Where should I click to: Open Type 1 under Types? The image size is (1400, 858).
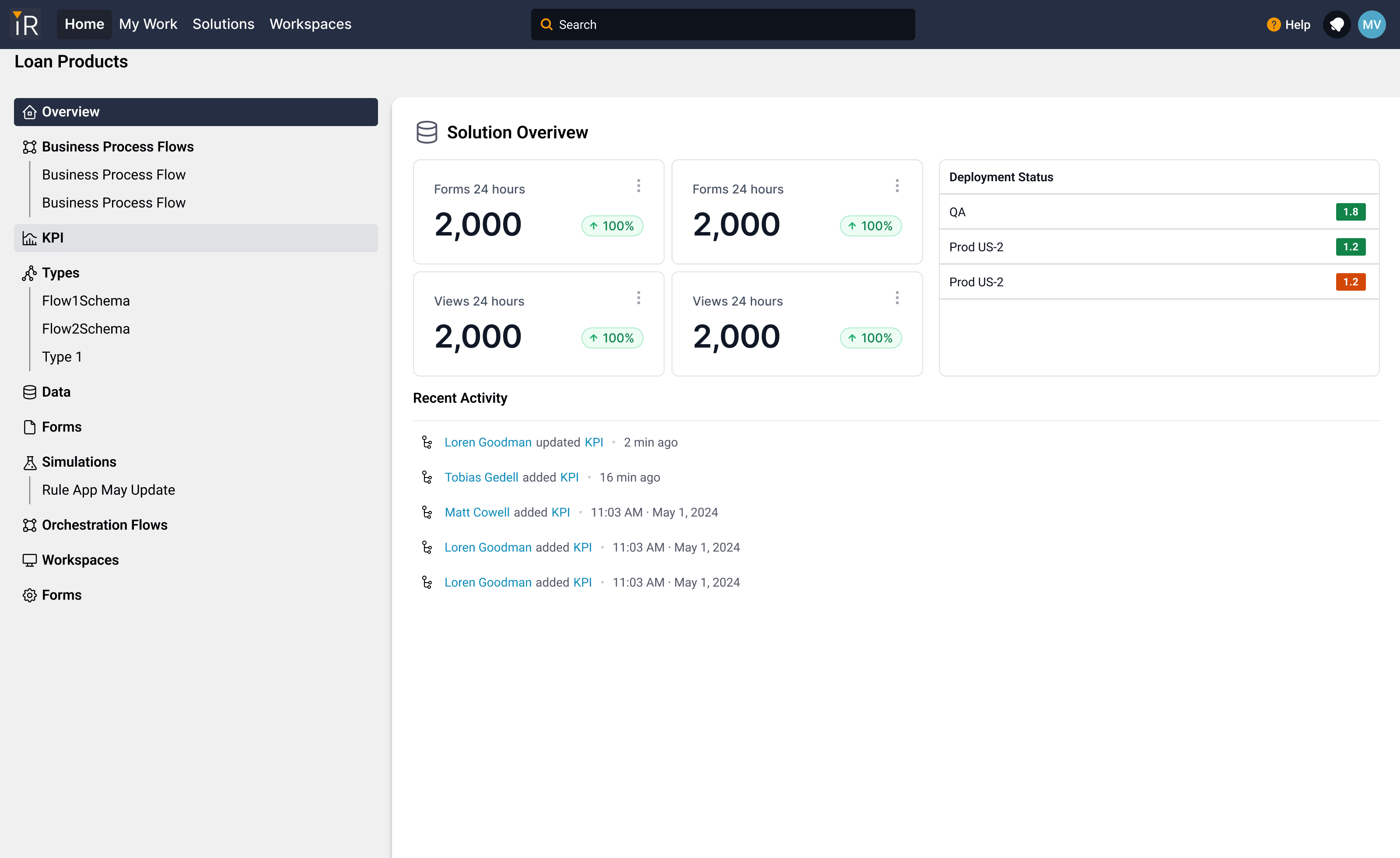[62, 356]
